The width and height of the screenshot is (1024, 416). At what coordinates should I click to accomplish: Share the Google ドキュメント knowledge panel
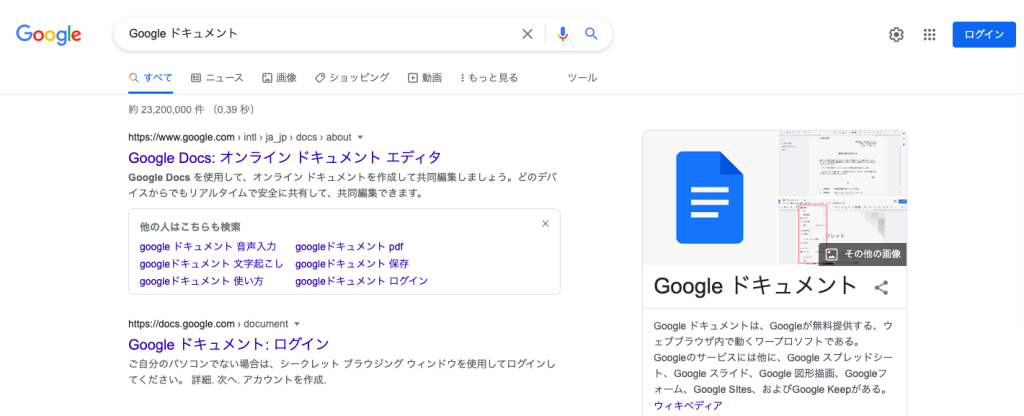pyautogui.click(x=882, y=287)
